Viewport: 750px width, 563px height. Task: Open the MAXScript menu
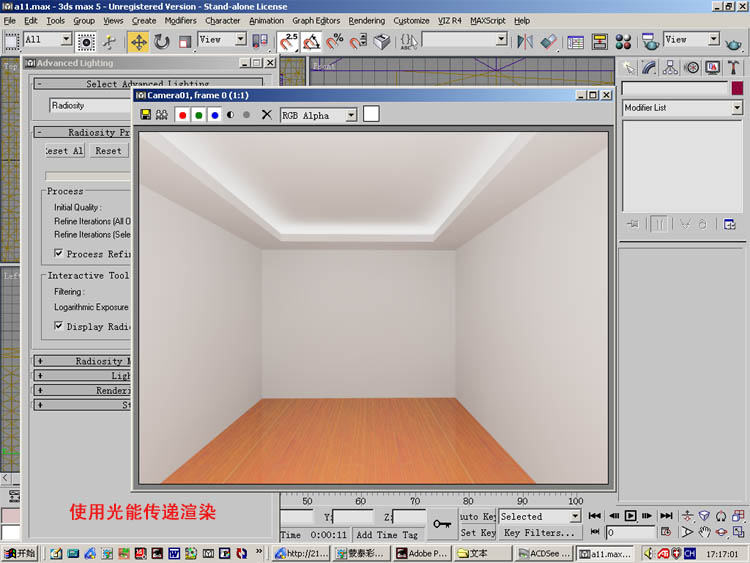(487, 21)
